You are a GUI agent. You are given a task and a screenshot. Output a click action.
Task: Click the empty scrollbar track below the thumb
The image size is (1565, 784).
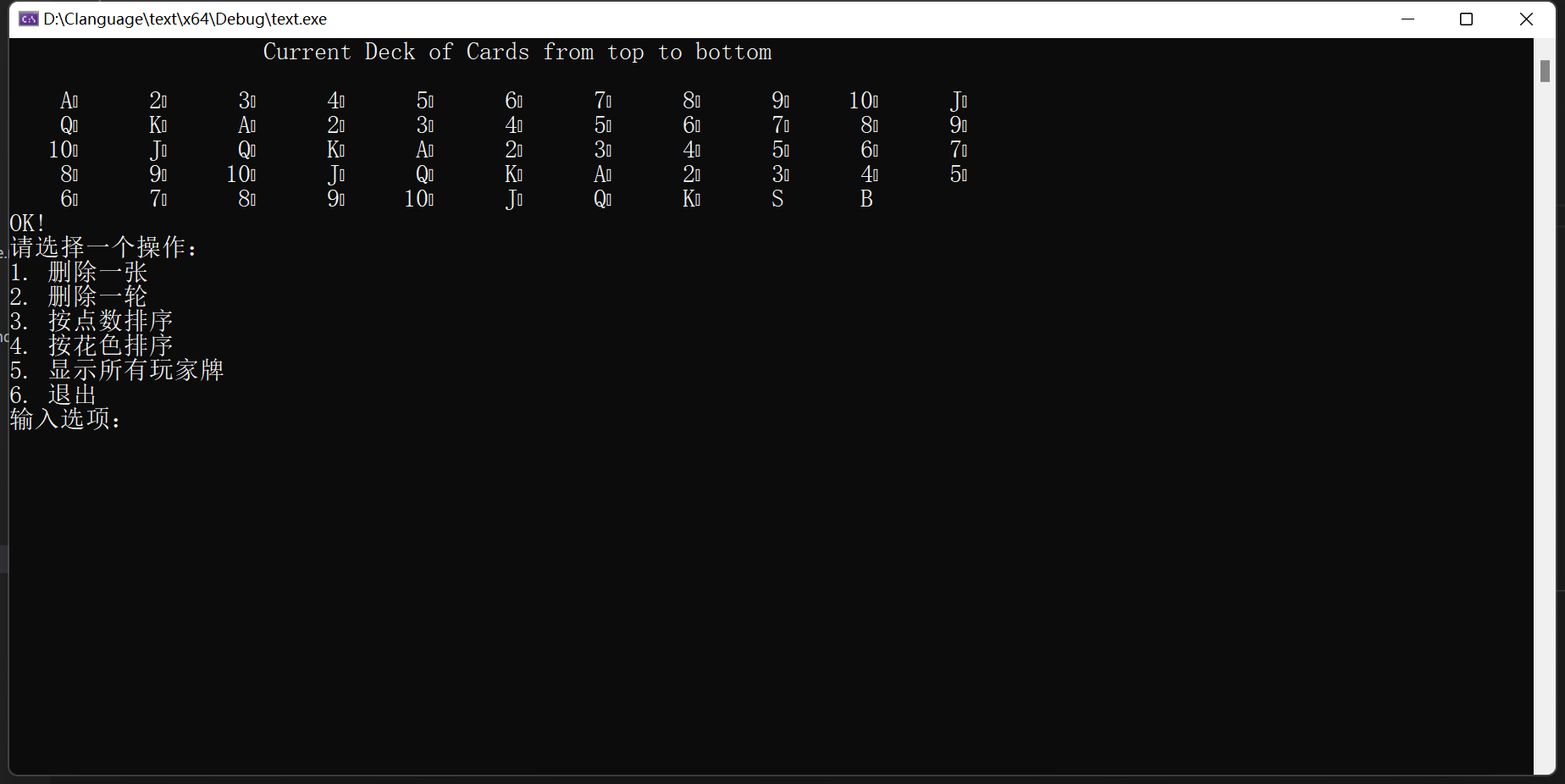point(1545,423)
